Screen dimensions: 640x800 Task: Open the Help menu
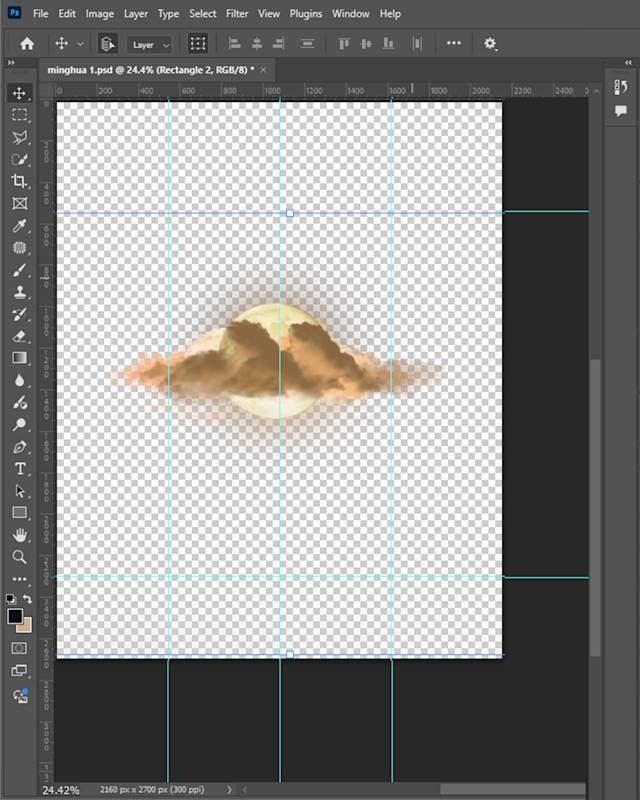pos(390,14)
